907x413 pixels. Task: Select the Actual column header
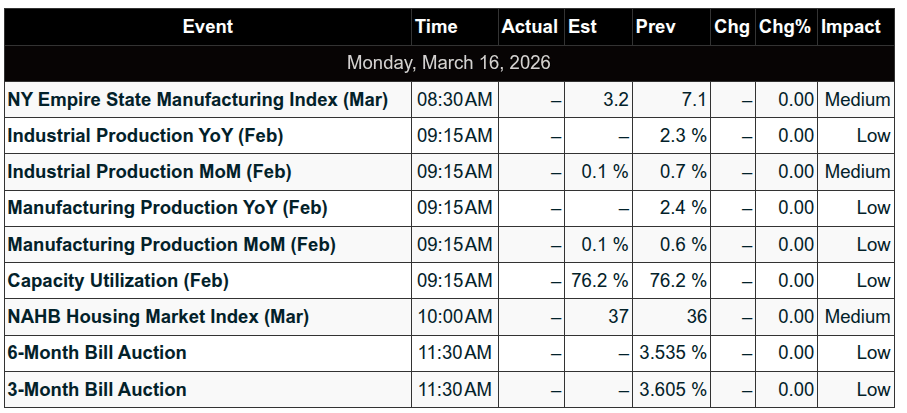point(530,27)
